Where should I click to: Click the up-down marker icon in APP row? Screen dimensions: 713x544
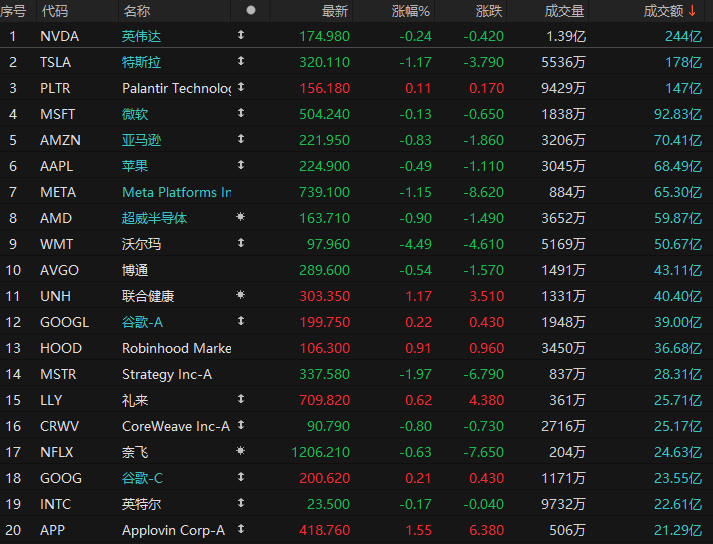[x=241, y=529]
